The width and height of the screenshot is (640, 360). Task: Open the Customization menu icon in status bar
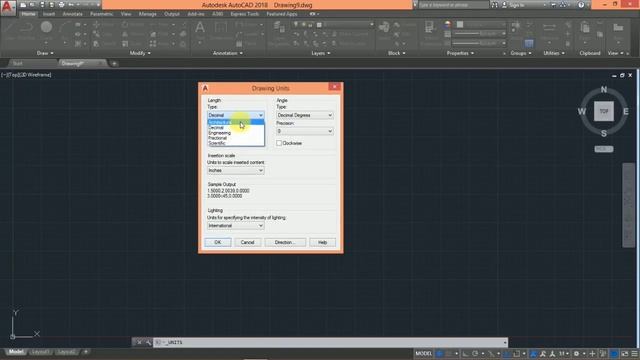pyautogui.click(x=635, y=353)
